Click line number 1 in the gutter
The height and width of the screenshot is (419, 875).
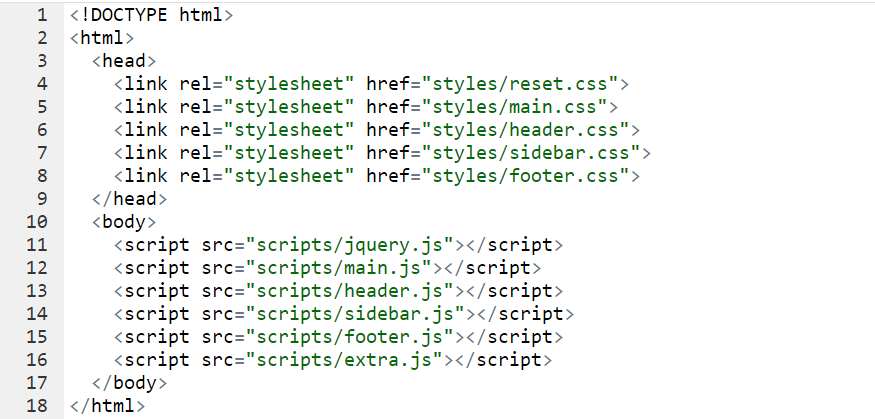point(40,16)
